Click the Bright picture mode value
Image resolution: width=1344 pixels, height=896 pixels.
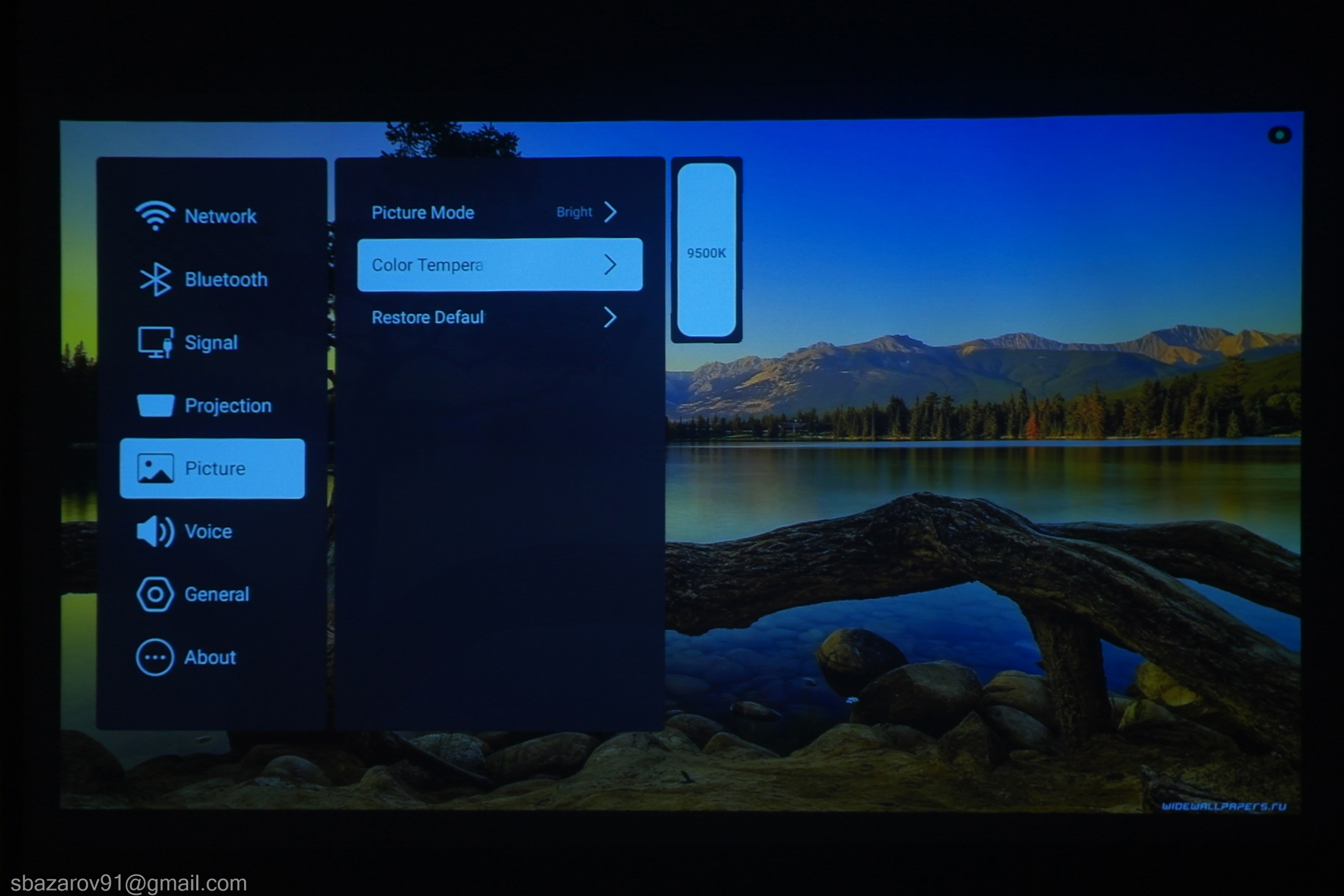click(x=574, y=212)
